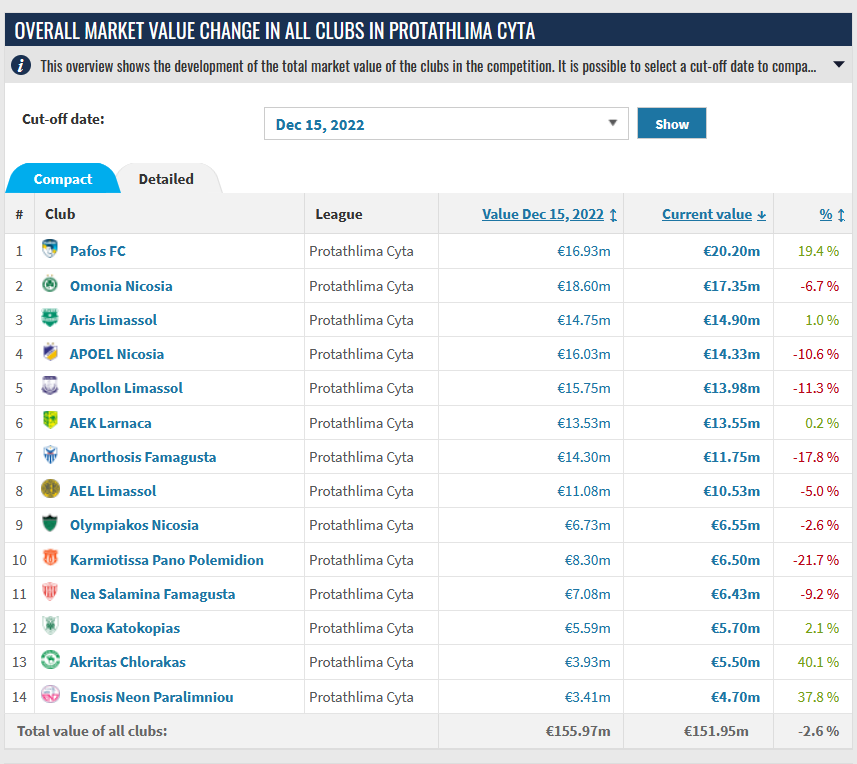This screenshot has width=857, height=764.
Task: Open the Anorthosis Famagusta club link
Action: tap(143, 457)
